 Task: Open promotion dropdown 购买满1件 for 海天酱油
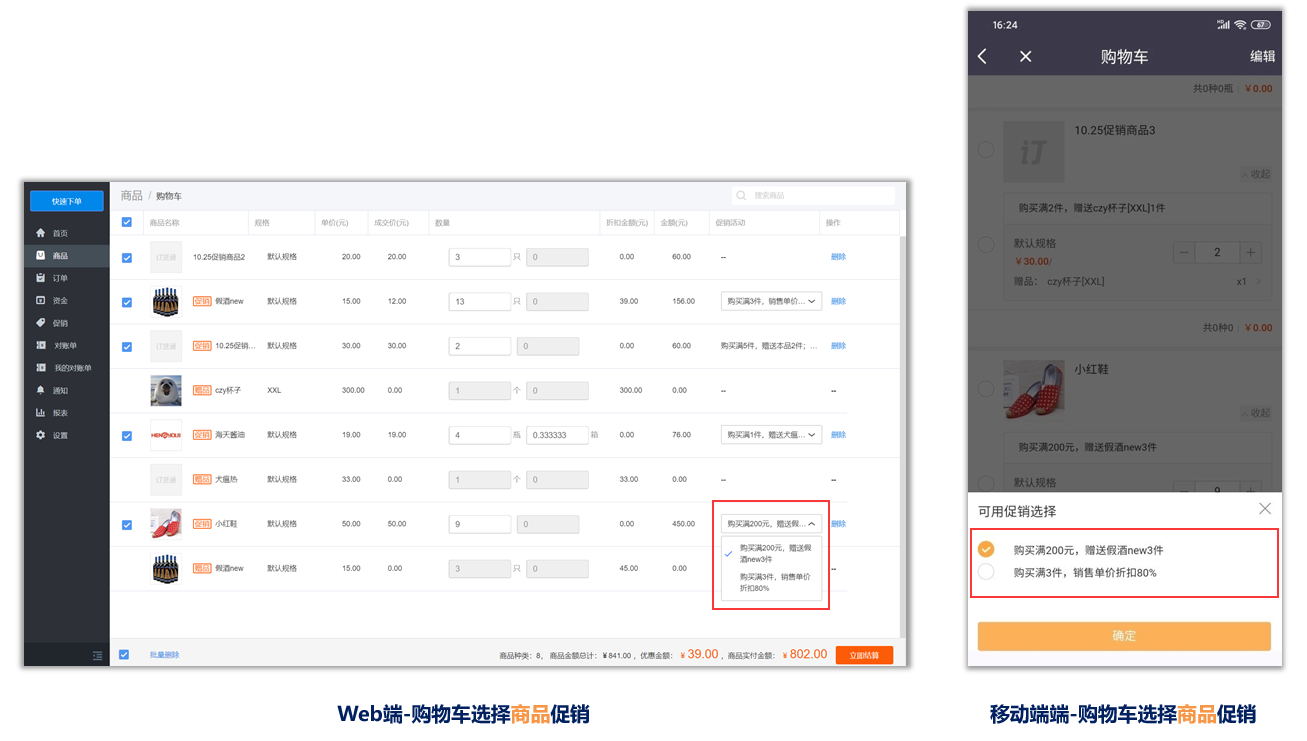click(x=771, y=435)
